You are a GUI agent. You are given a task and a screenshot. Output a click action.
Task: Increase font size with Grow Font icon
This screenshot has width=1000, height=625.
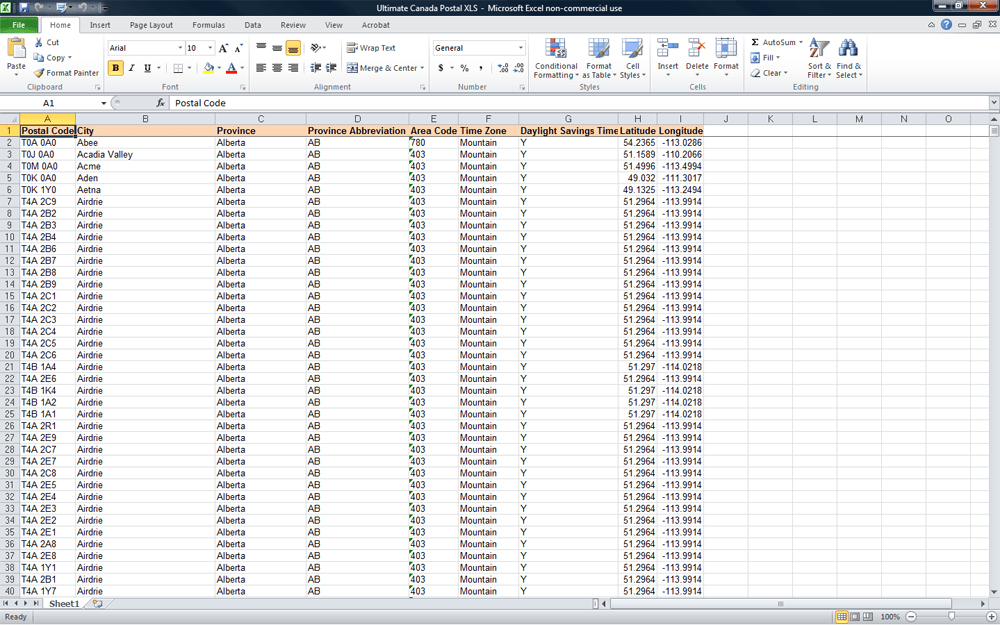pyautogui.click(x=223, y=48)
